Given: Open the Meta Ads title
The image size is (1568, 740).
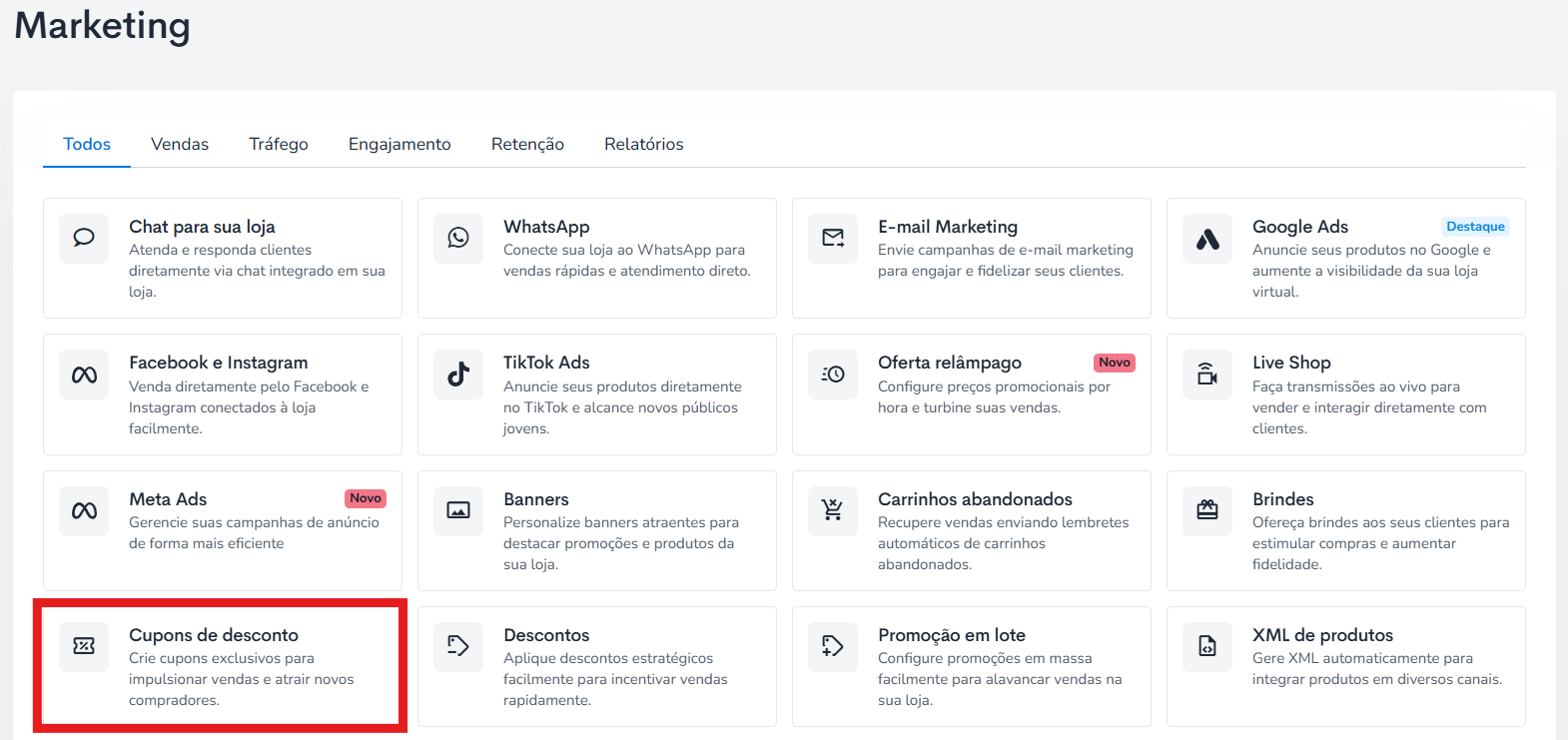Looking at the screenshot, I should [x=168, y=499].
